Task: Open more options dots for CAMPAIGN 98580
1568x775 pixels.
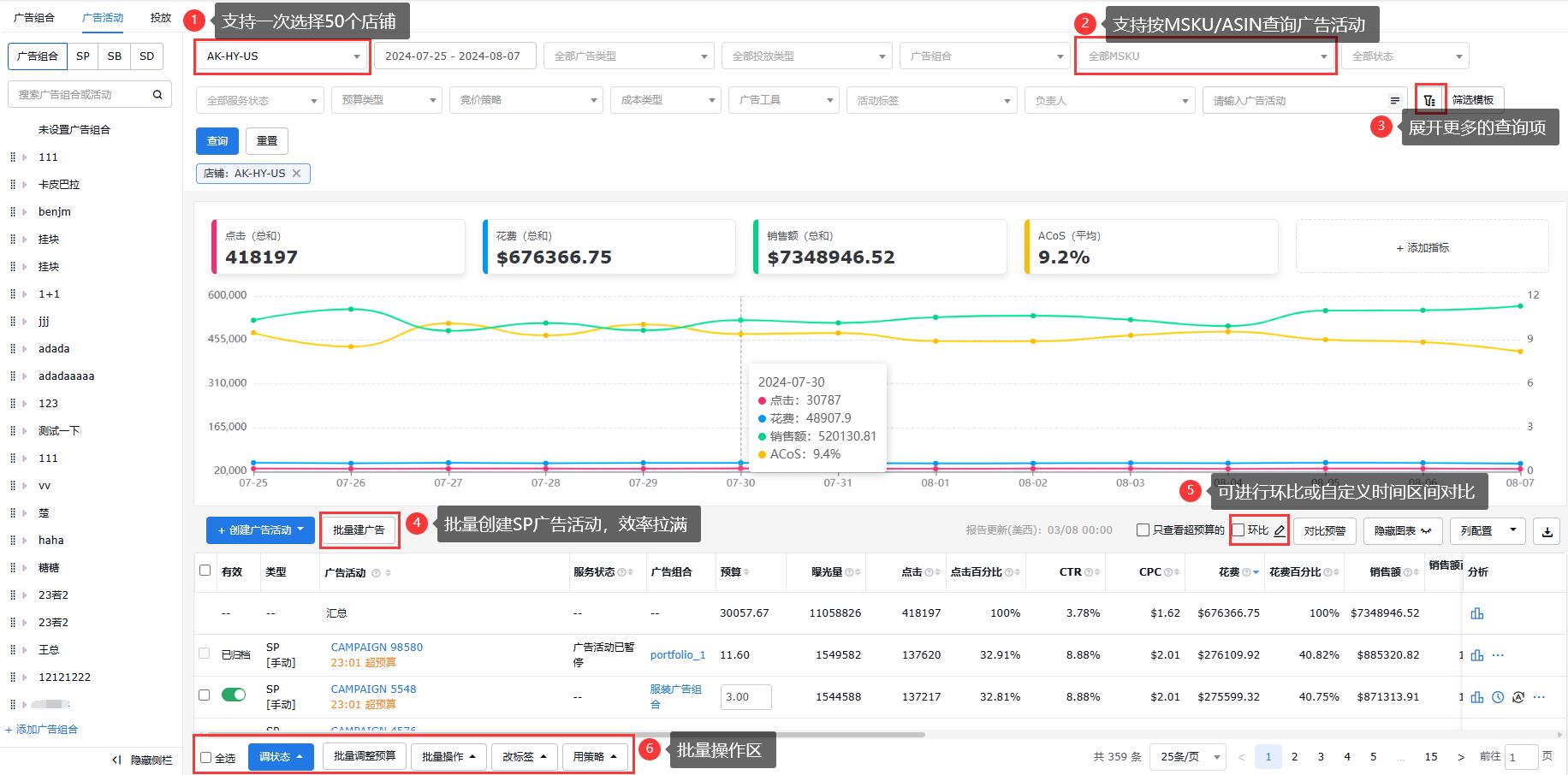Action: (x=1498, y=655)
